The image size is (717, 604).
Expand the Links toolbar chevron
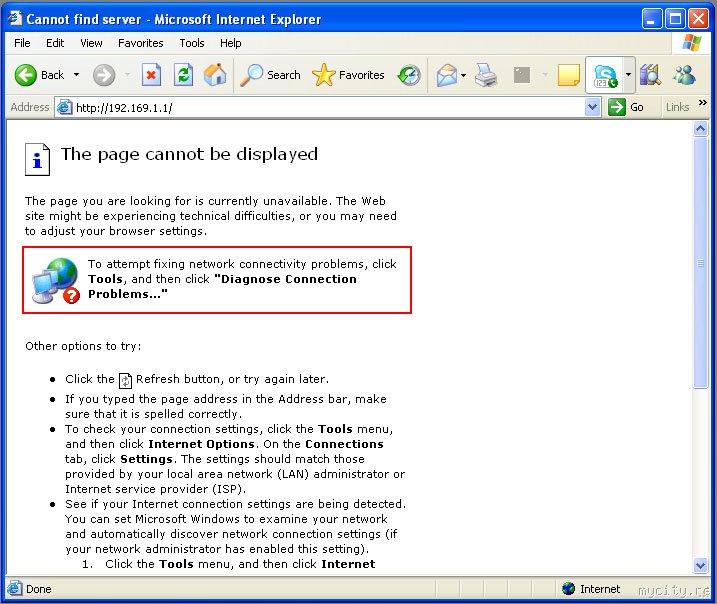point(702,103)
